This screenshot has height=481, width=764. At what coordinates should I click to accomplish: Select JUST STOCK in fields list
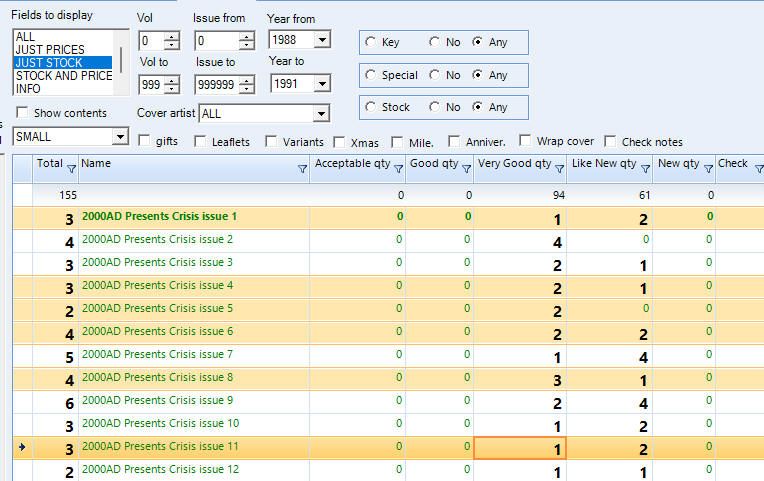pyautogui.click(x=63, y=63)
